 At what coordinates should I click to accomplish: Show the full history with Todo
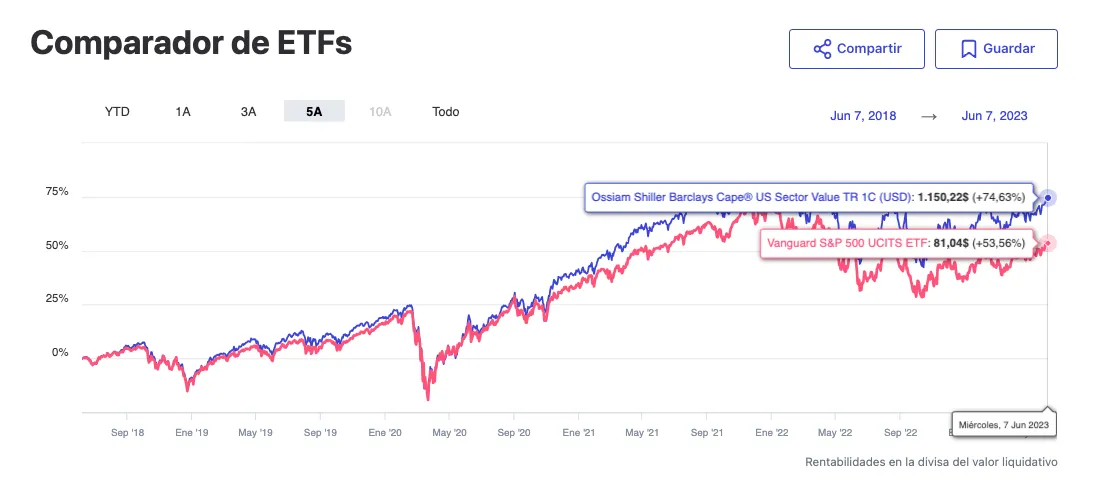coord(446,112)
